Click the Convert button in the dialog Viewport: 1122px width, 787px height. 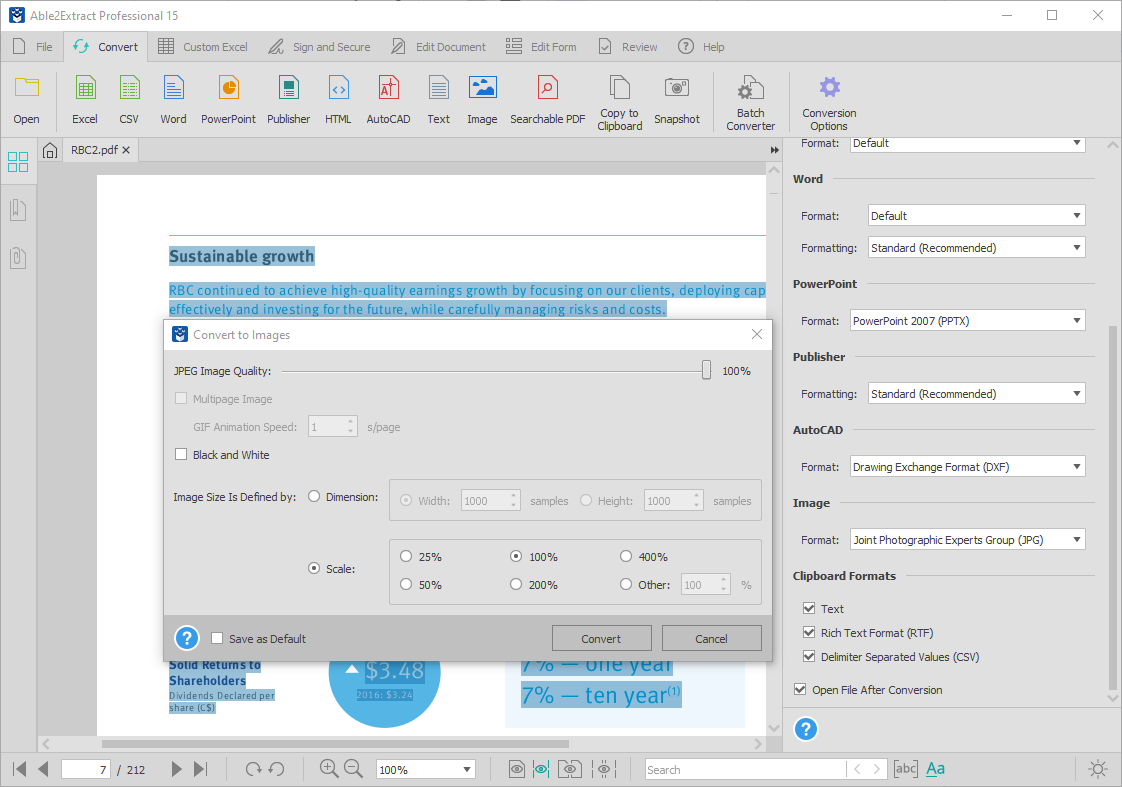coord(601,638)
